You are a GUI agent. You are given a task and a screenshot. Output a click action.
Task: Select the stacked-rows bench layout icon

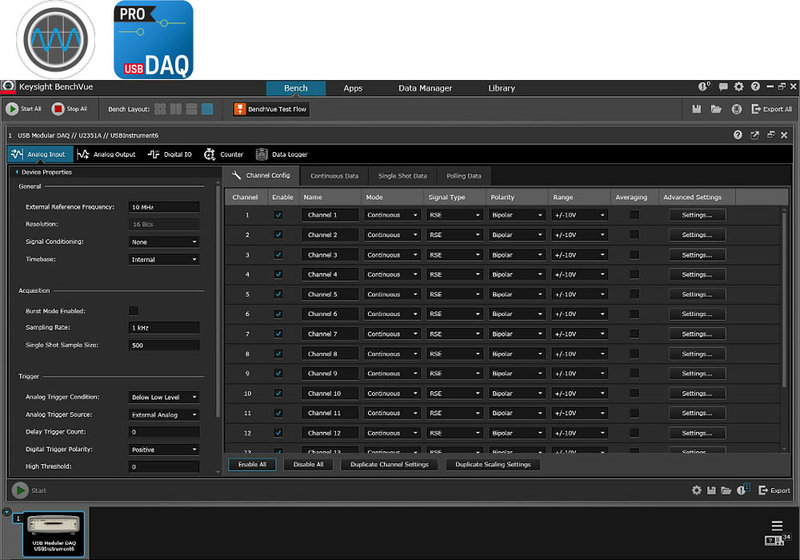[x=192, y=109]
